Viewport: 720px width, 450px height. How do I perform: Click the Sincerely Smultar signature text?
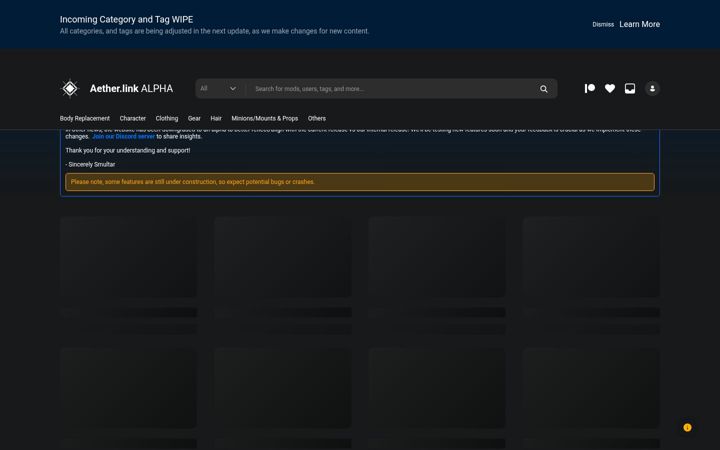click(x=90, y=164)
